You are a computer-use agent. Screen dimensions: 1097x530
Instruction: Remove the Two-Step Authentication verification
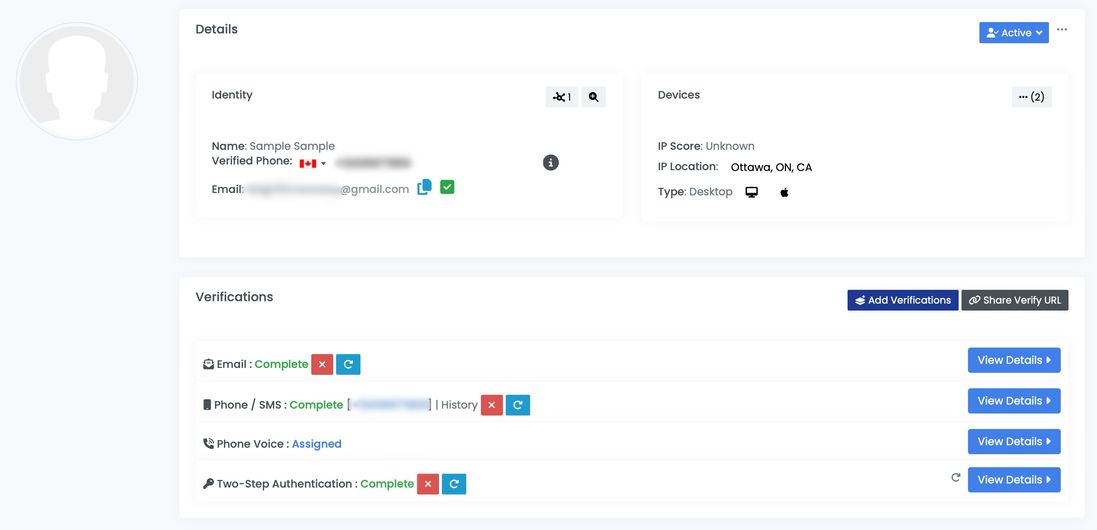[428, 484]
